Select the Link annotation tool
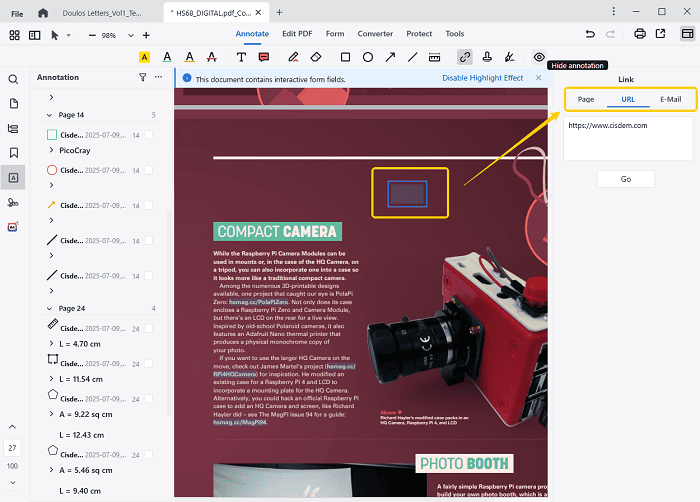Viewport: 700px width, 502px height. pyautogui.click(x=465, y=57)
